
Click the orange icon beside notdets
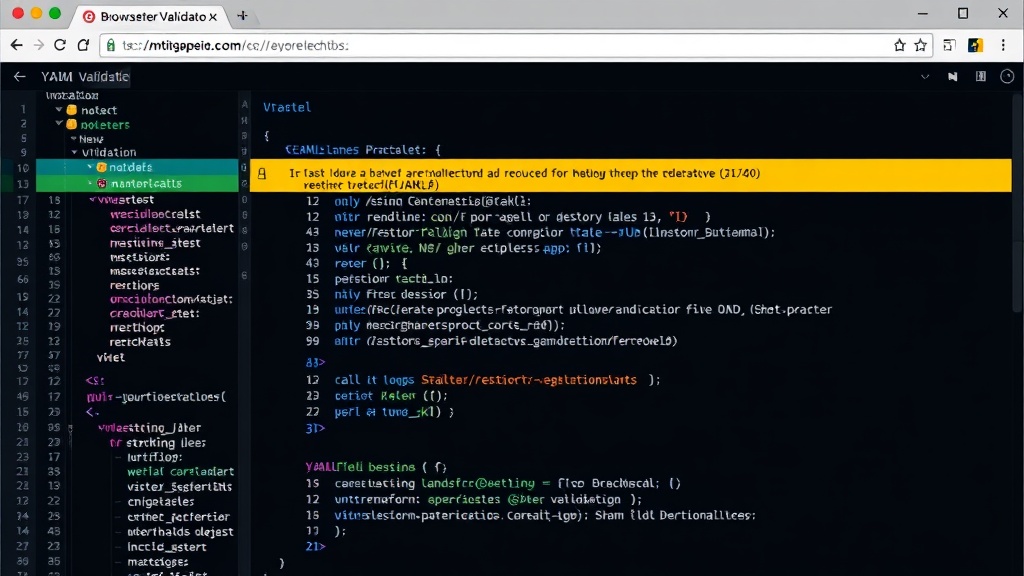point(101,167)
